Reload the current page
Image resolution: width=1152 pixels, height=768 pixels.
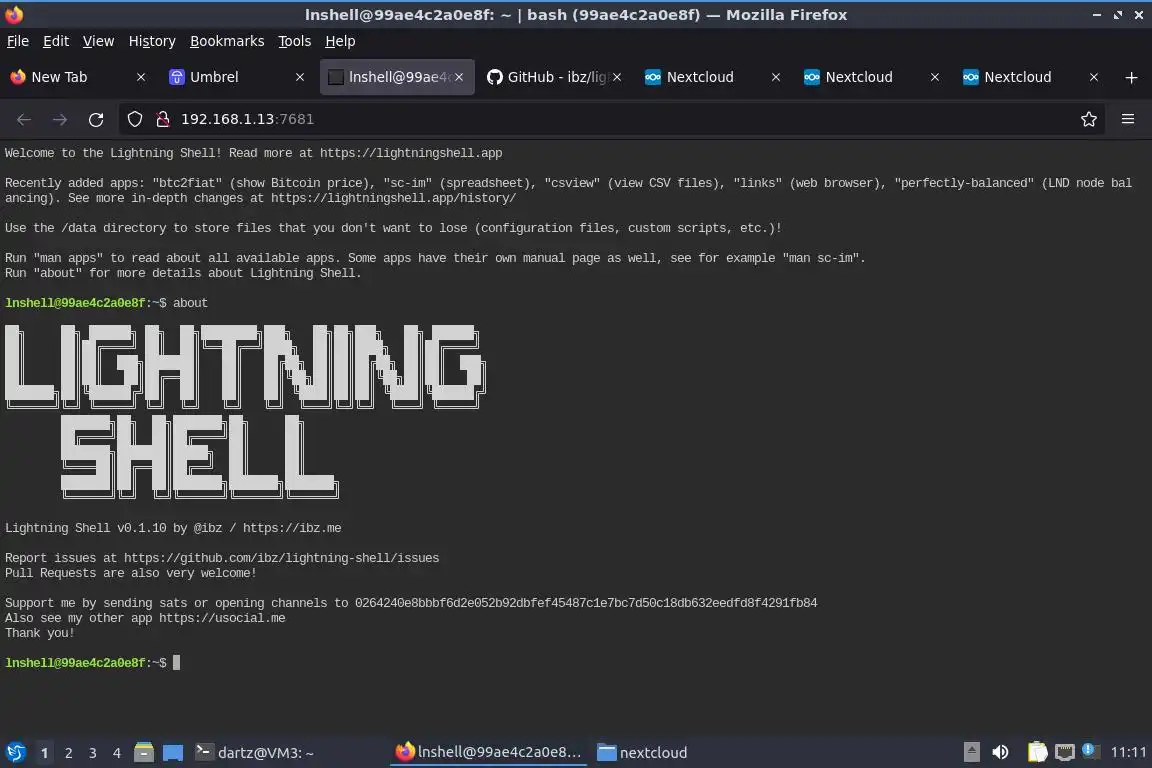click(x=96, y=119)
